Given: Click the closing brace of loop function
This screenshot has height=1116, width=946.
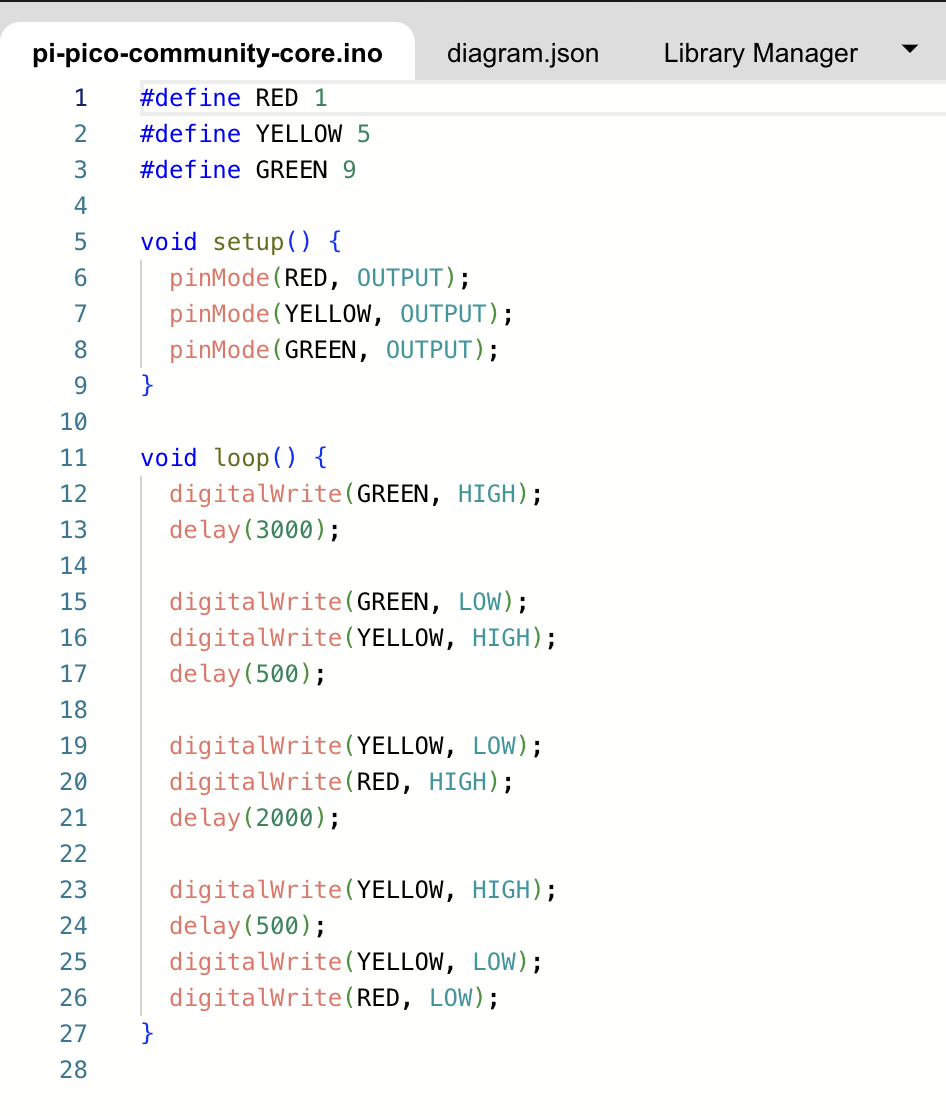Looking at the screenshot, I should click(147, 1033).
